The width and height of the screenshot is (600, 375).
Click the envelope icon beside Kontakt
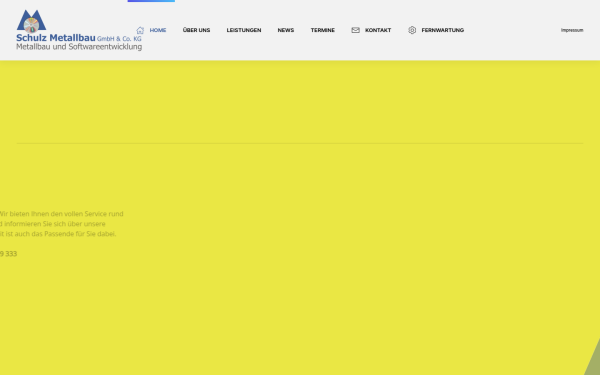[355, 30]
